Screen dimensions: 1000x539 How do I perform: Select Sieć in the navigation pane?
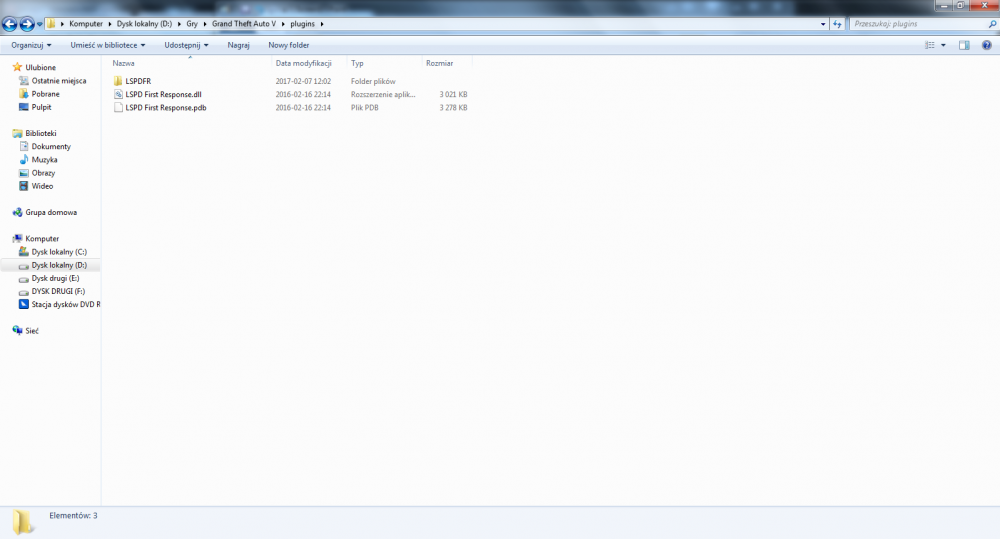click(x=32, y=331)
